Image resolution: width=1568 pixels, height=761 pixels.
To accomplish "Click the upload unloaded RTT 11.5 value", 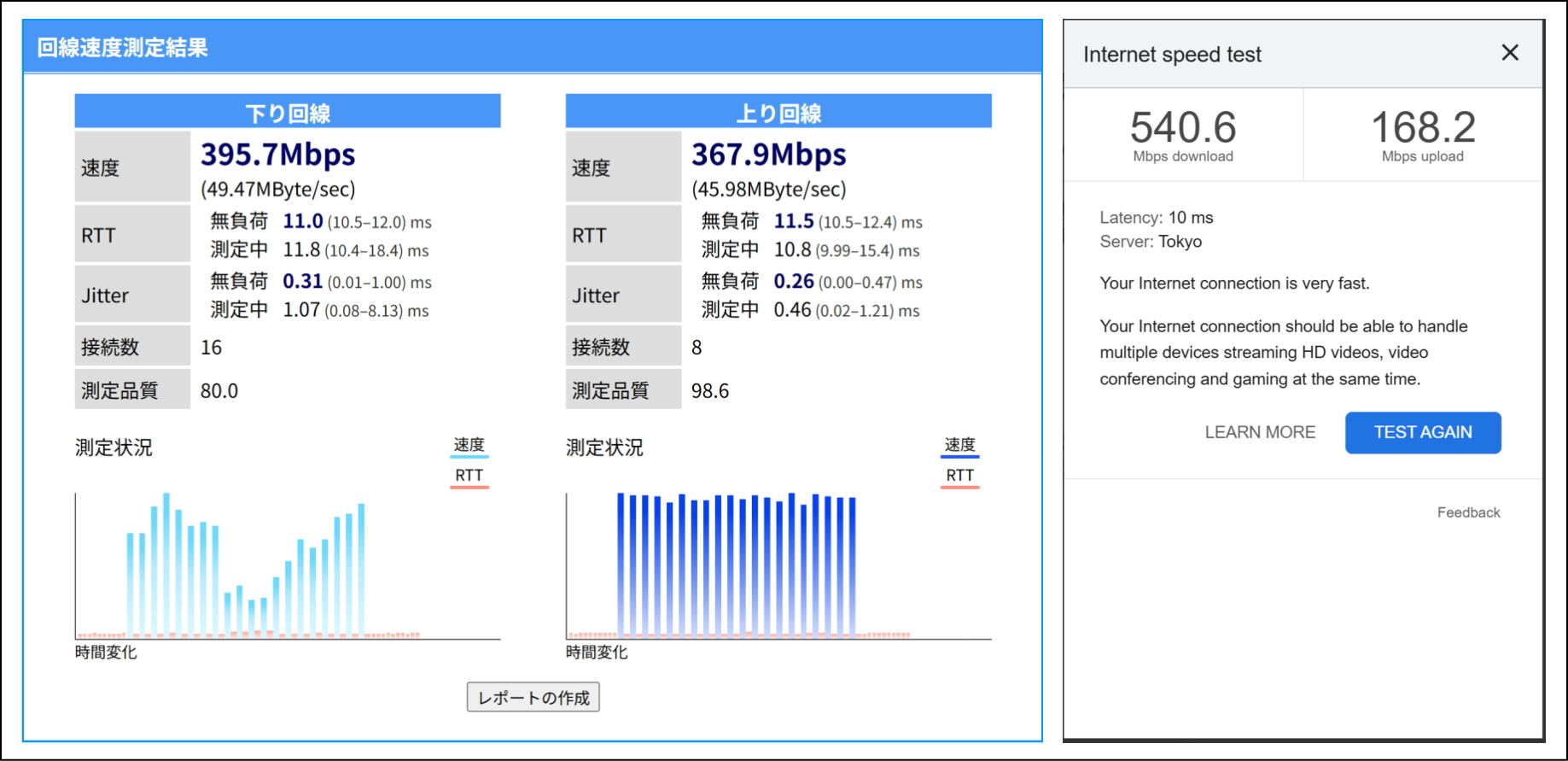I will [x=794, y=221].
